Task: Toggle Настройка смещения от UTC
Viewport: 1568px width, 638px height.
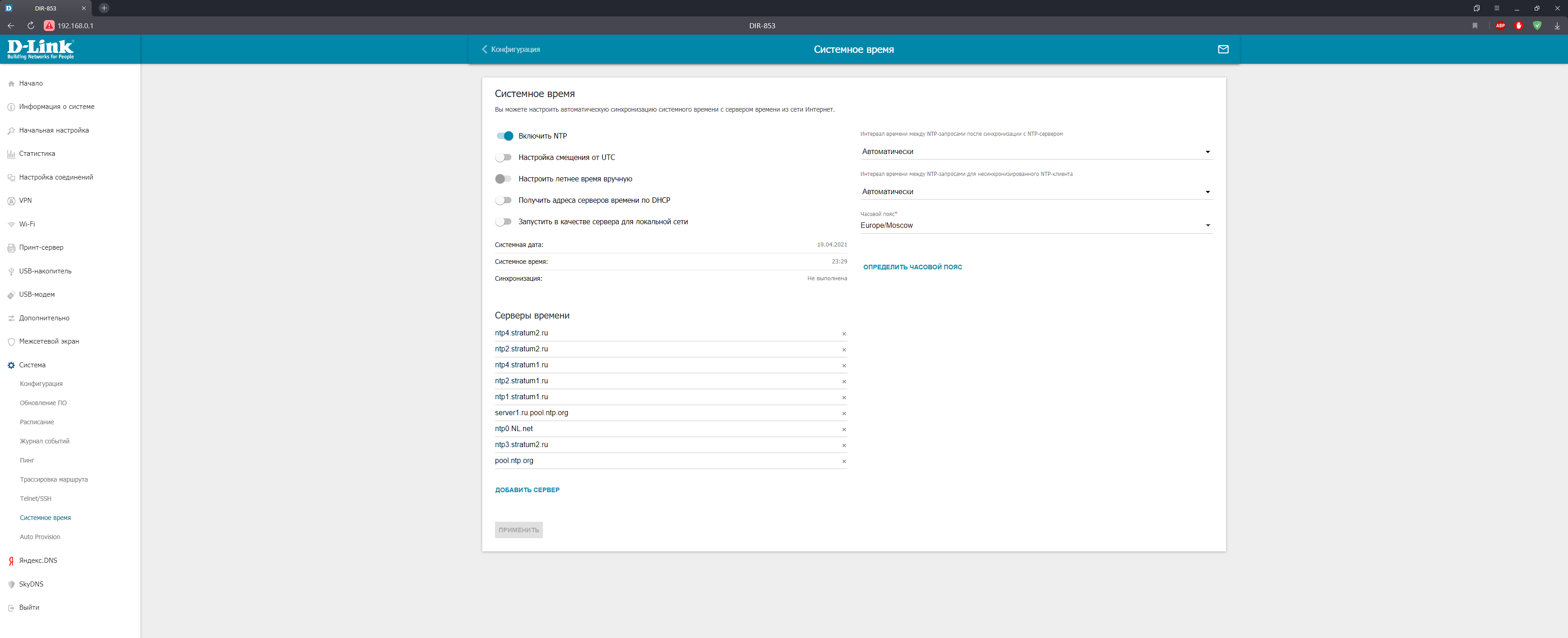Action: [504, 158]
